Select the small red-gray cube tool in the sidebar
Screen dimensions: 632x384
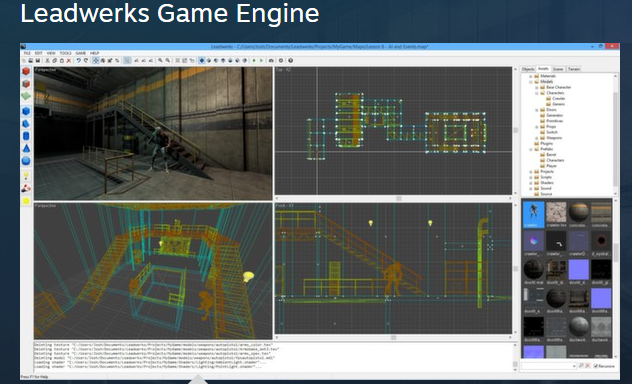pos(26,84)
